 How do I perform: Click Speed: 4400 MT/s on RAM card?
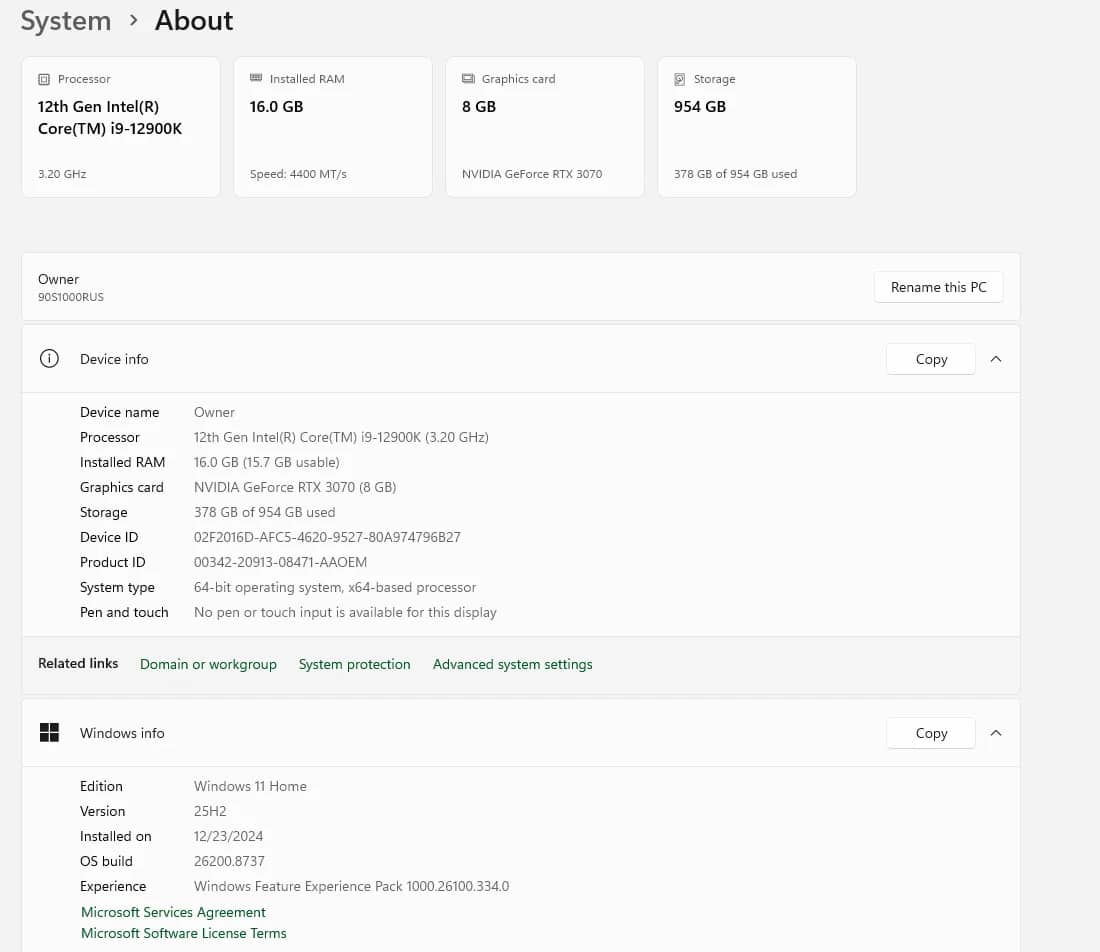tap(298, 174)
